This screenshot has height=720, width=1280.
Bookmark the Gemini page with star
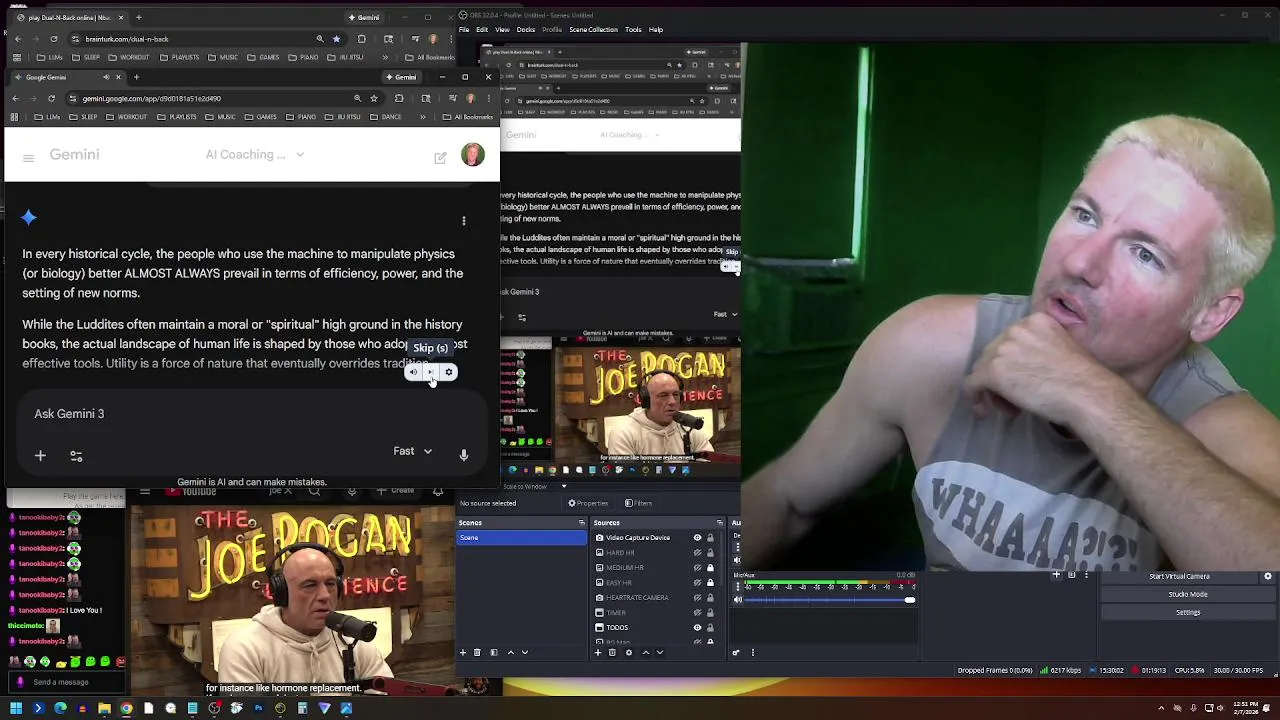pos(374,98)
